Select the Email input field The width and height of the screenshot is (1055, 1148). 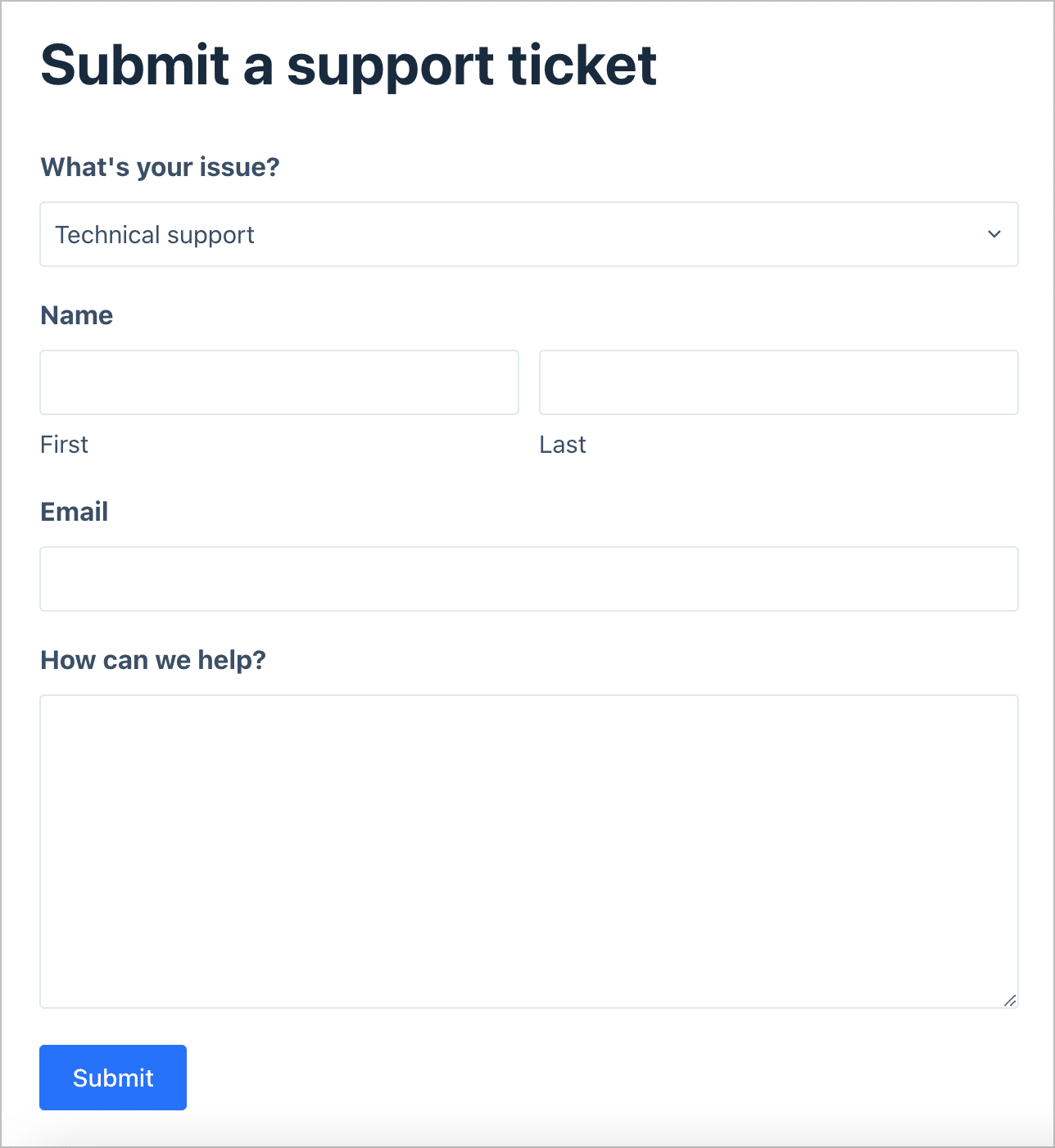(x=529, y=579)
